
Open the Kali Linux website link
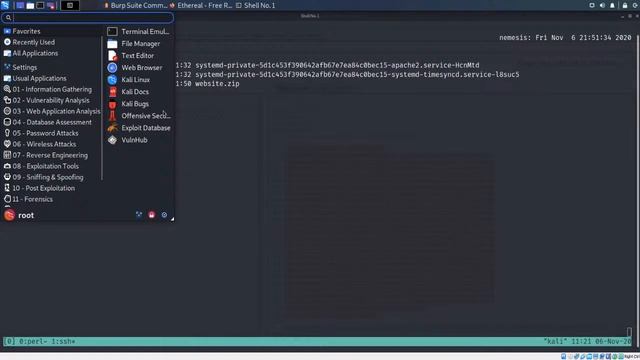point(139,80)
